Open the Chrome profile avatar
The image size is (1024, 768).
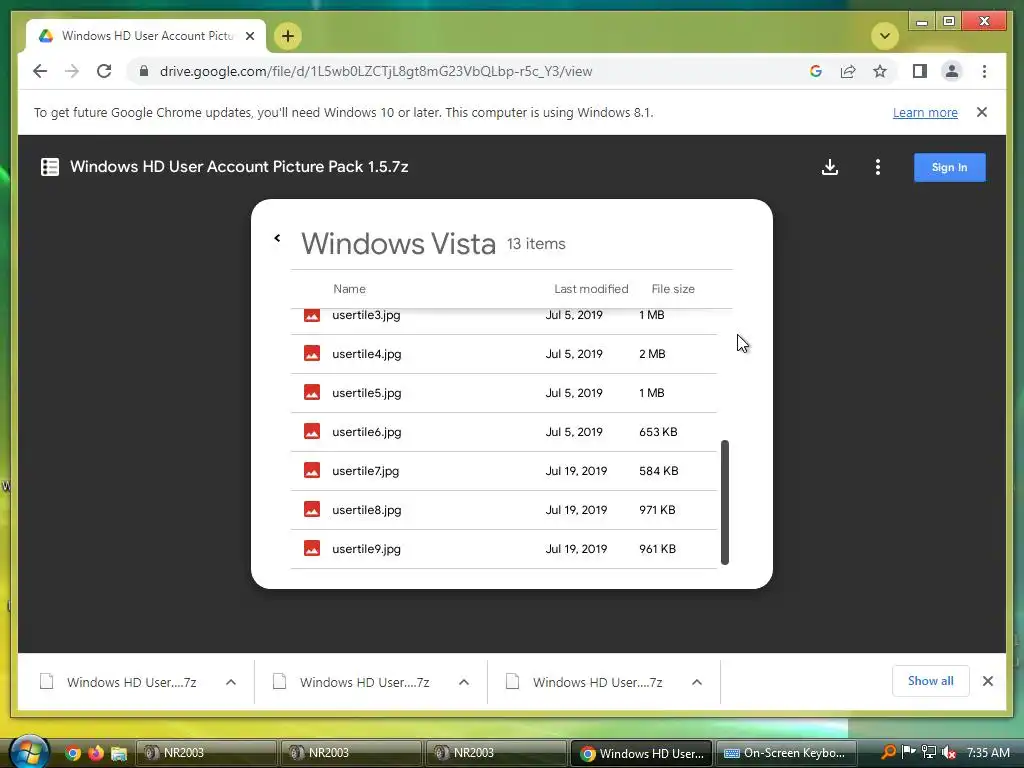[x=952, y=71]
